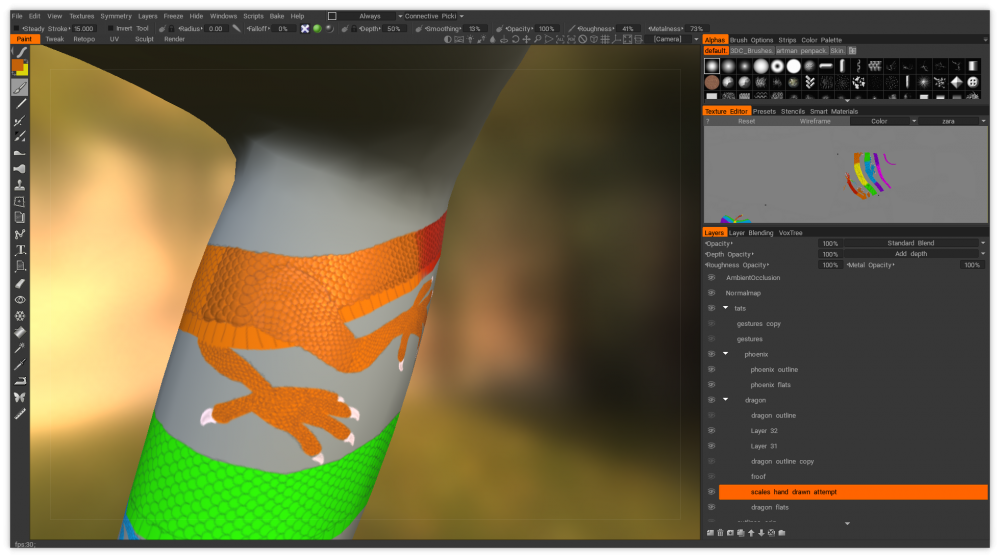Select the donut-shaped alpha brush
The height and width of the screenshot is (558, 1000).
777,66
